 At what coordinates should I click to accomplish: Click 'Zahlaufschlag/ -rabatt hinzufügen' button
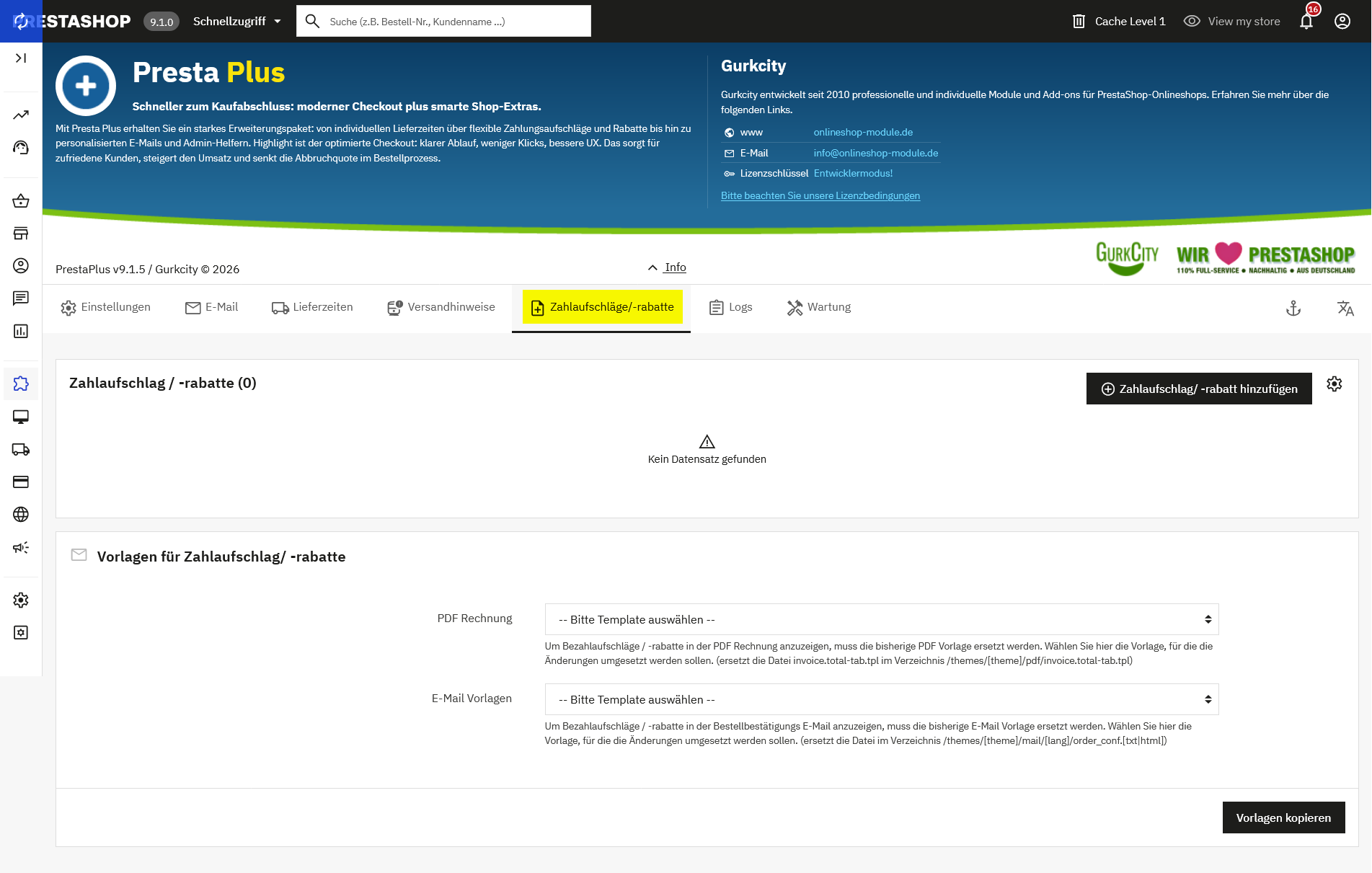click(x=1199, y=389)
